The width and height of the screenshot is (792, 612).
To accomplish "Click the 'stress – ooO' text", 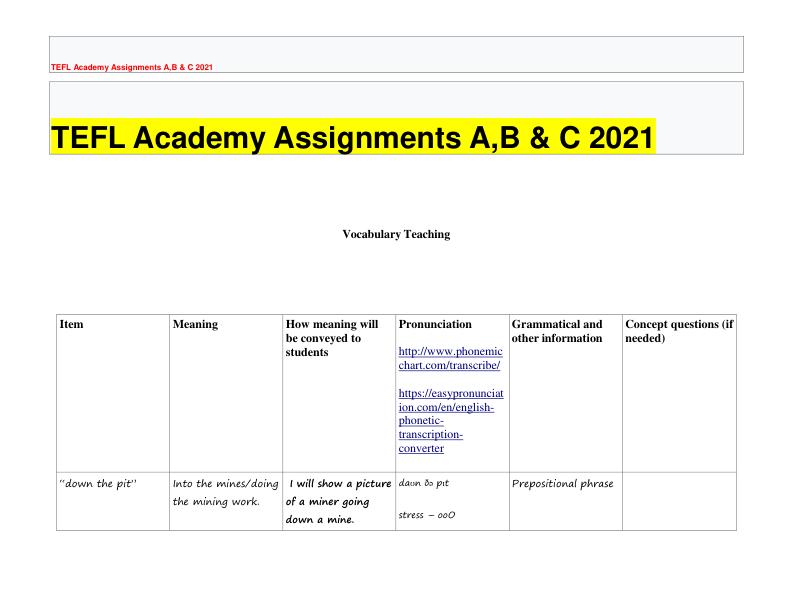I will (427, 515).
